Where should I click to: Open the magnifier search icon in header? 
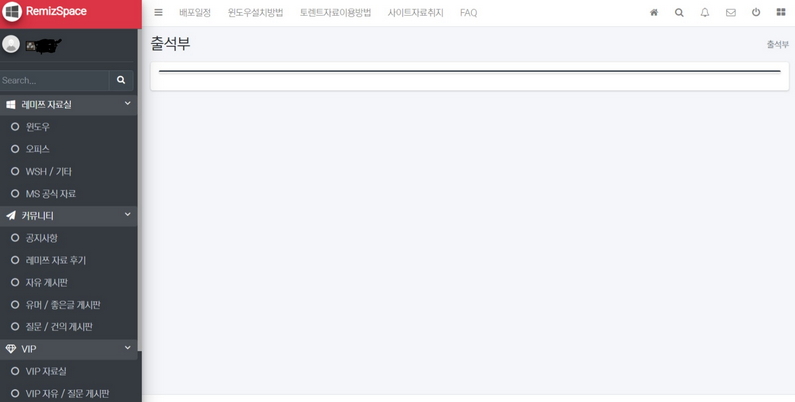point(679,13)
